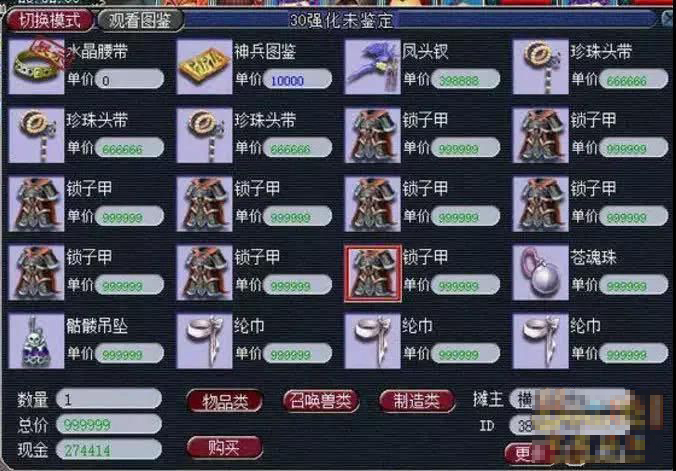This screenshot has width=676, height=471.
Task: Open the 制造类 category tab
Action: (x=417, y=401)
